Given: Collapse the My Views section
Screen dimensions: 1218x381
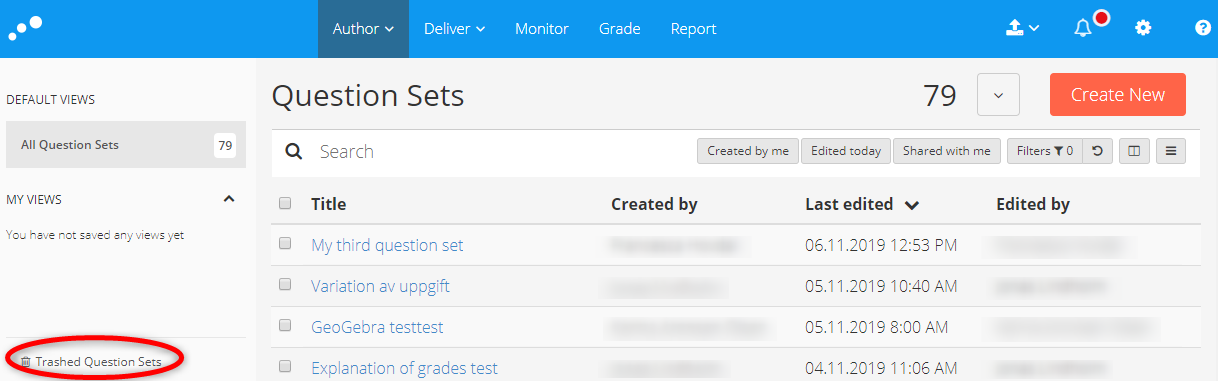Looking at the screenshot, I should (x=229, y=199).
